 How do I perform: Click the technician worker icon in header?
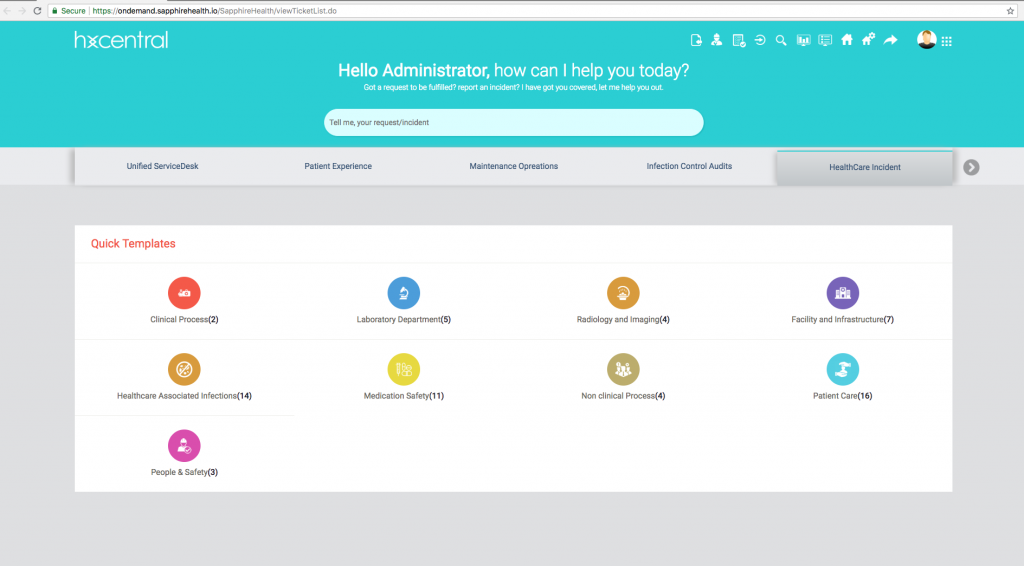[717, 41]
